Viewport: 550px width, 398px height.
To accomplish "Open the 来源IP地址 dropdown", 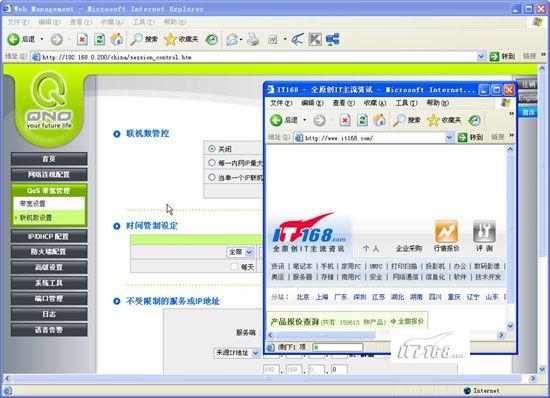I will 256,353.
